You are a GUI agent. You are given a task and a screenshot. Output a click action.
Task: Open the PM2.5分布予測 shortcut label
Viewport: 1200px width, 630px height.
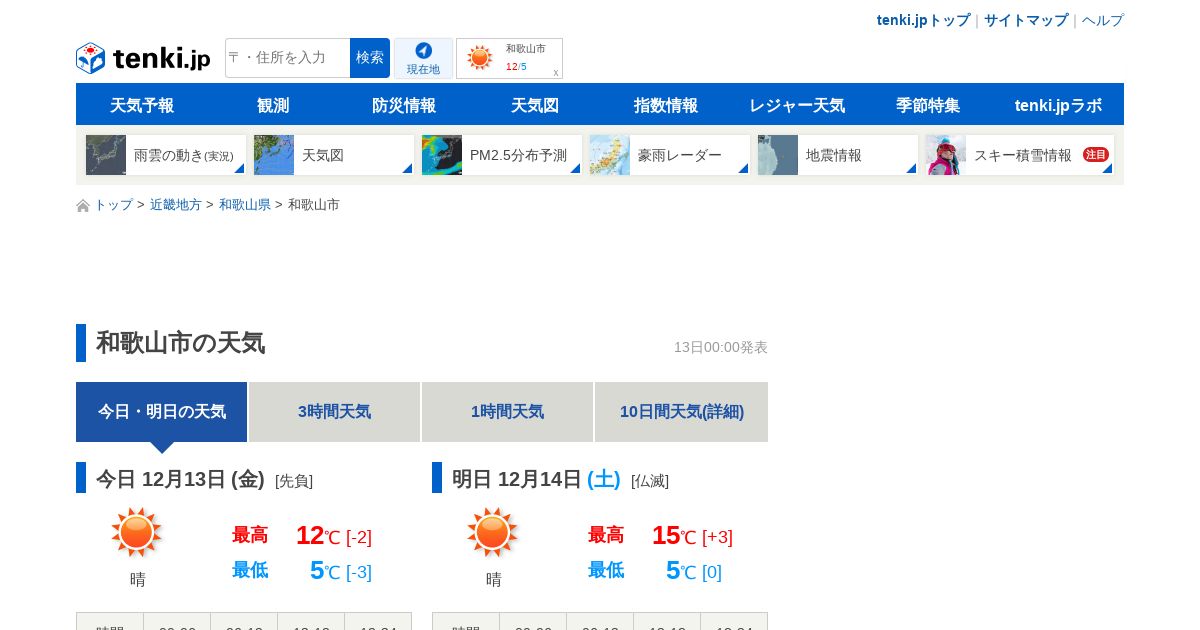518,156
